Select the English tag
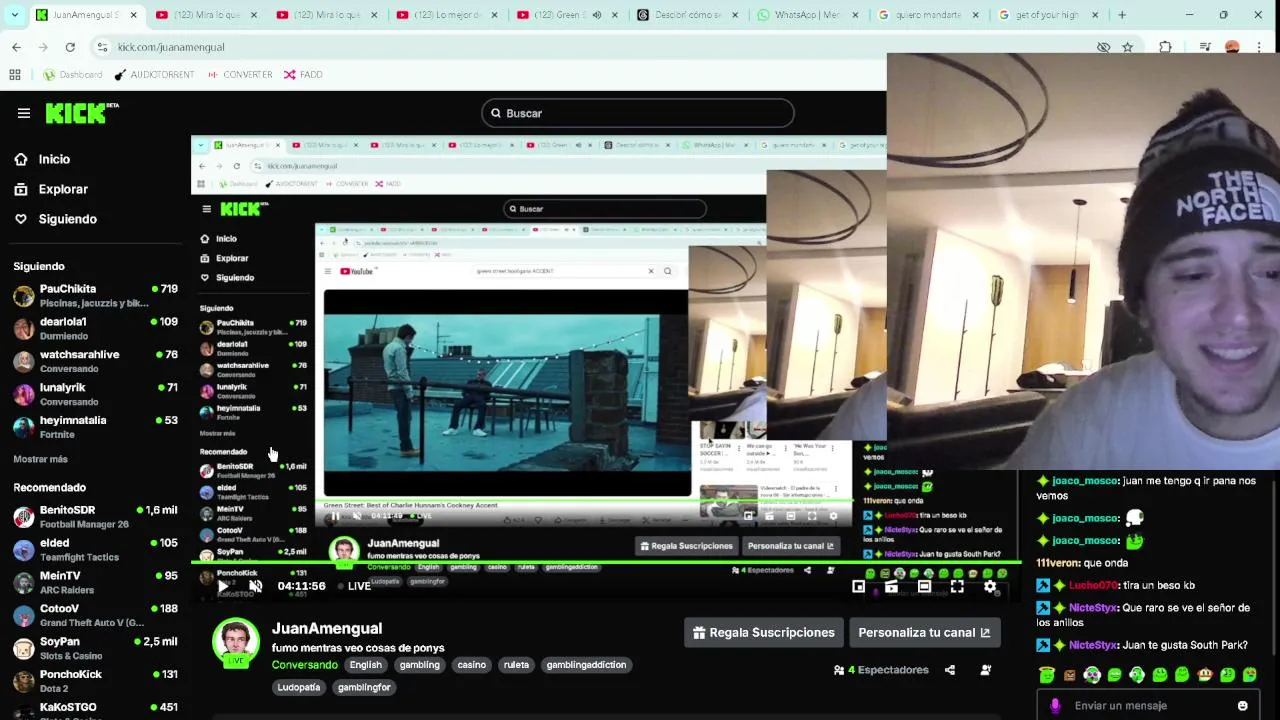Viewport: 1280px width, 720px height. click(x=365, y=665)
